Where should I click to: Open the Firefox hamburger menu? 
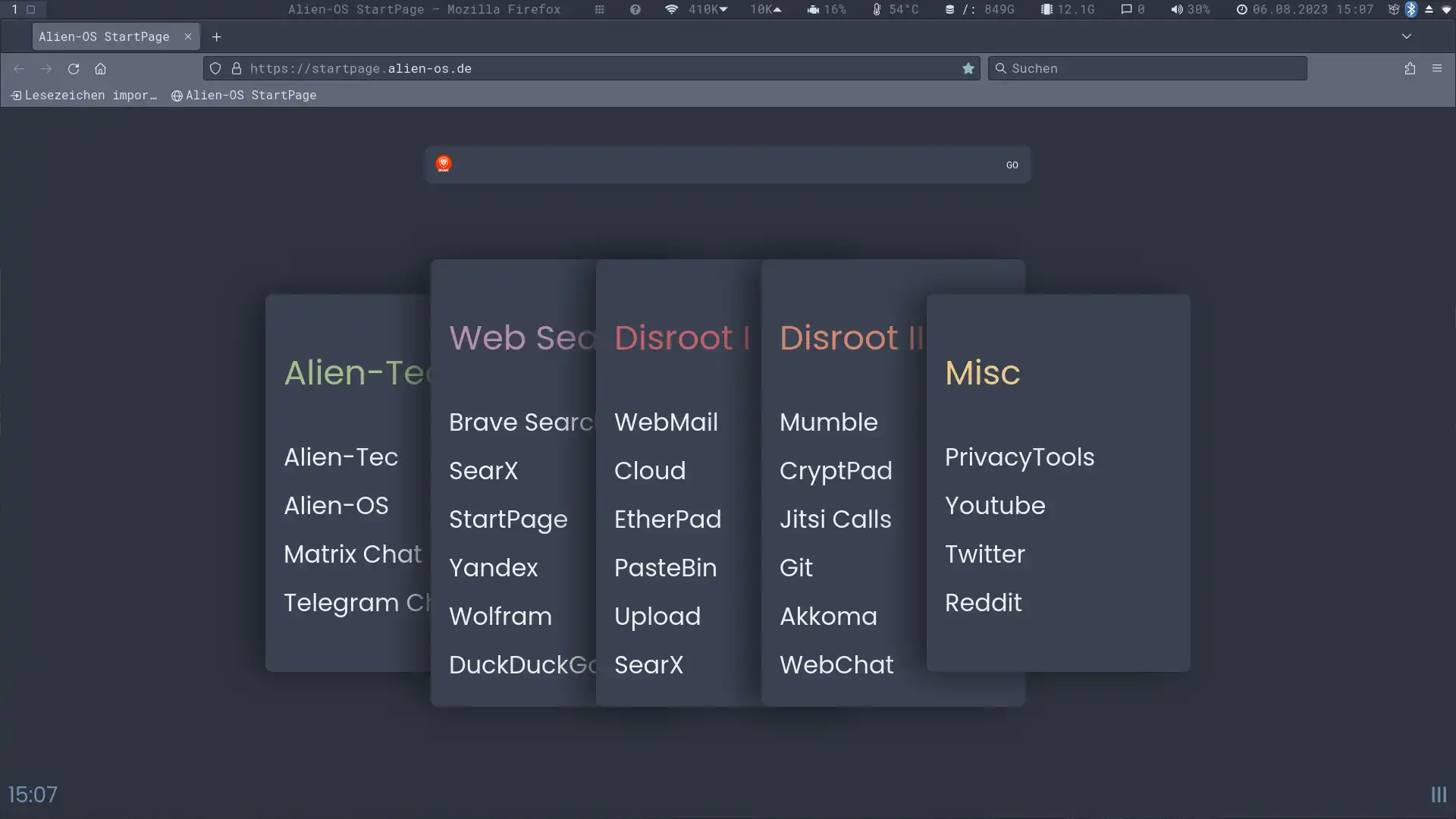click(x=1437, y=68)
